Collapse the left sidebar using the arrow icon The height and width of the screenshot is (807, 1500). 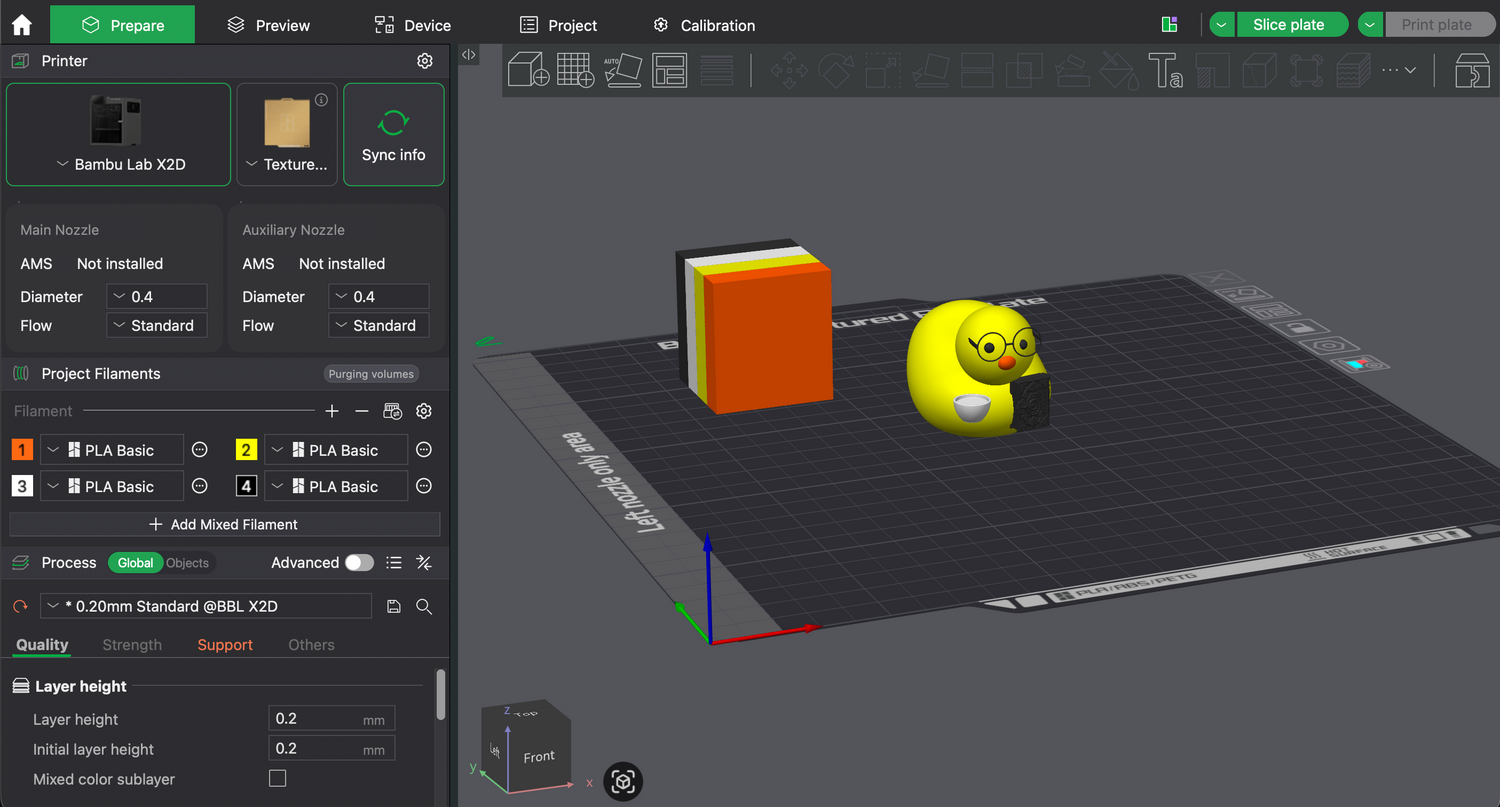pos(469,55)
